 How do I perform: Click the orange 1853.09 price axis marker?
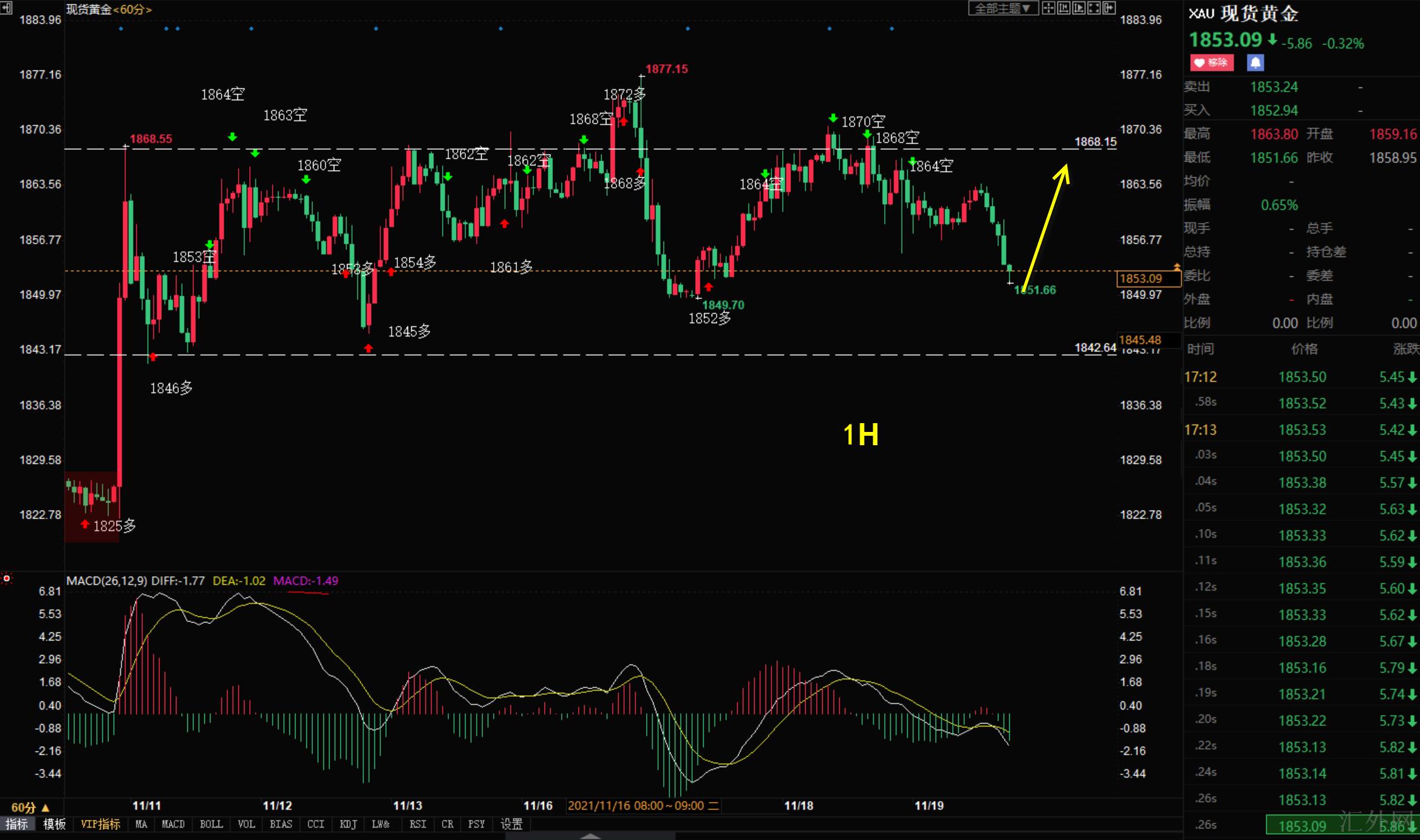pos(1148,278)
